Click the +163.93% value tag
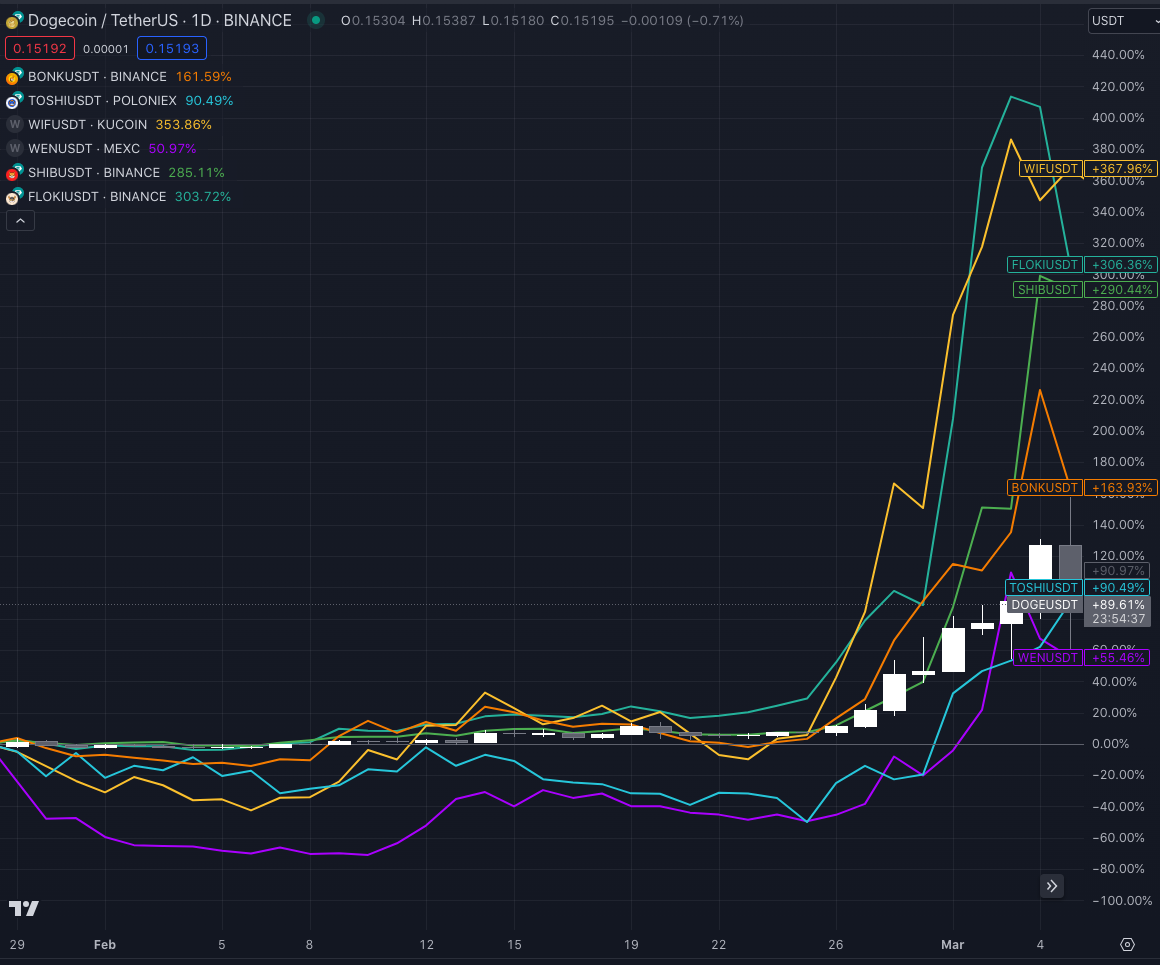Image resolution: width=1160 pixels, height=965 pixels. tap(1122, 488)
